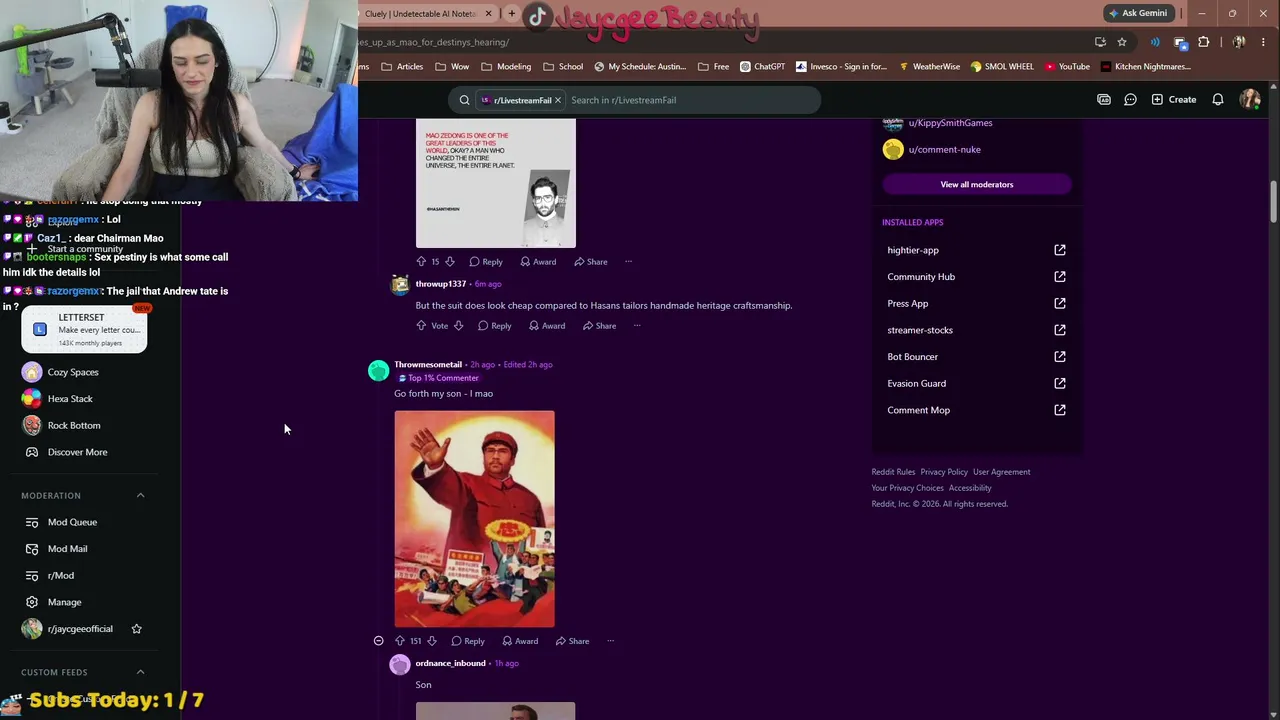Viewport: 1280px width, 720px height.
Task: Collapse the Custom Feeds sidebar section
Action: pyautogui.click(x=140, y=672)
